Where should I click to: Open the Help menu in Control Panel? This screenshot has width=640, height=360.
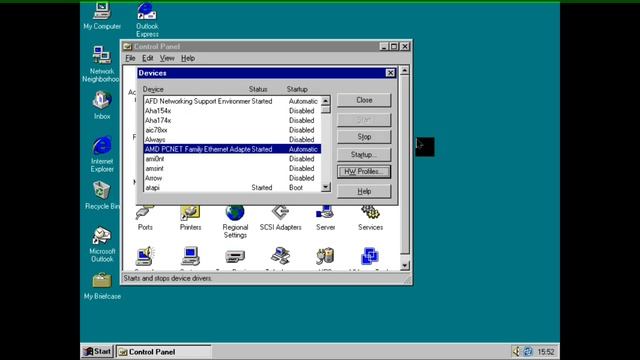pyautogui.click(x=188, y=58)
